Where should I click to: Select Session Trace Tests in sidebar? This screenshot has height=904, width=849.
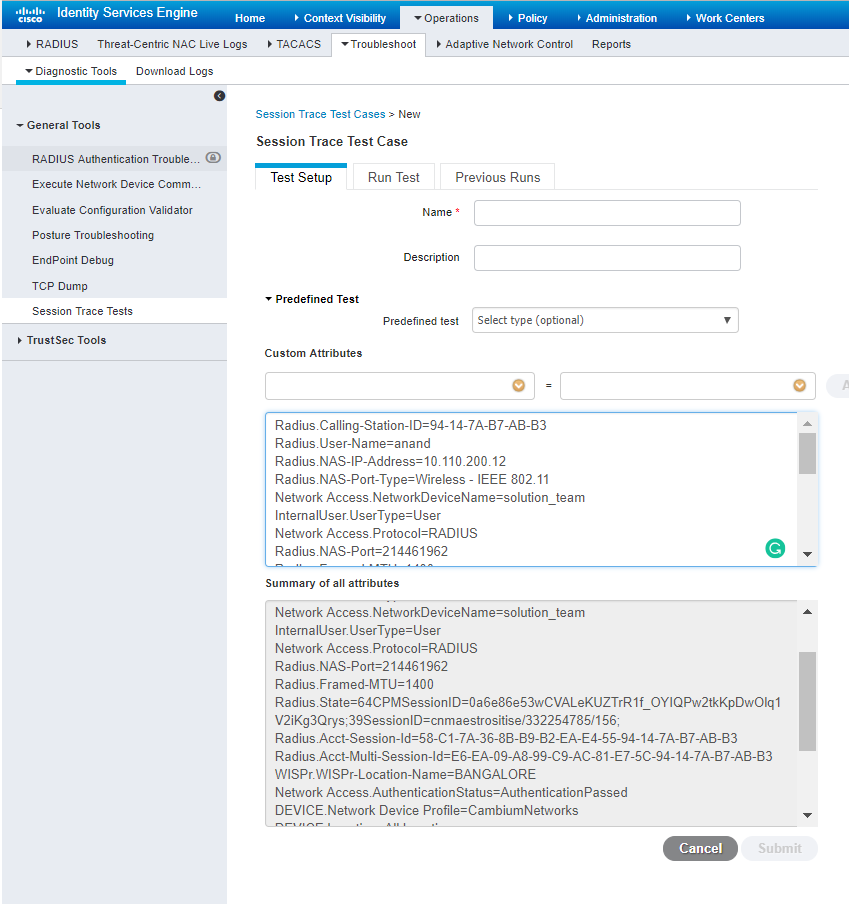[x=82, y=311]
